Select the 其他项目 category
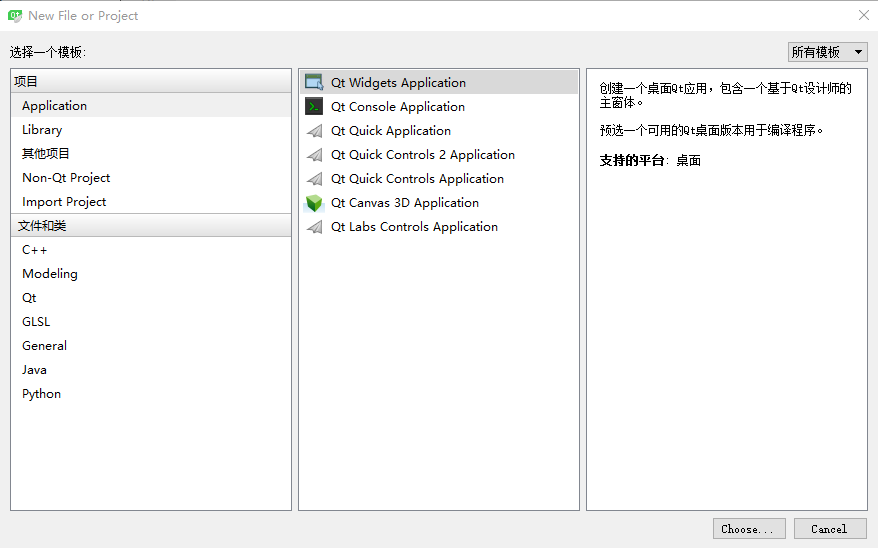The height and width of the screenshot is (548, 878). pyautogui.click(x=151, y=153)
